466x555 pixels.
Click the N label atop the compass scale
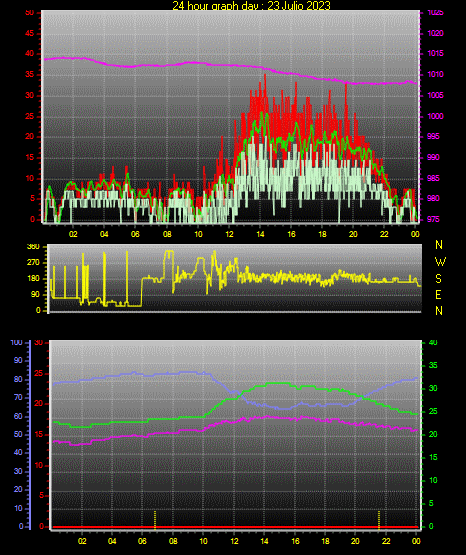[x=439, y=245]
